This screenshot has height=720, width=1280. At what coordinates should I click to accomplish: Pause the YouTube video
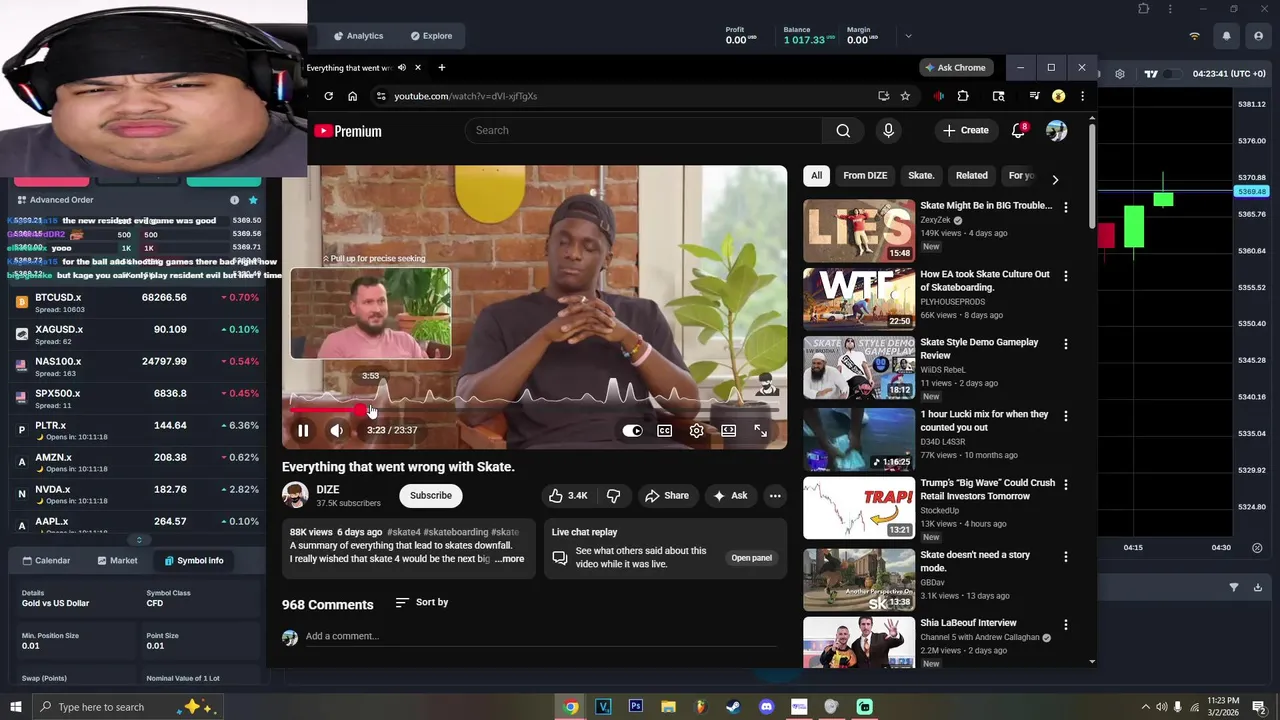(x=303, y=431)
